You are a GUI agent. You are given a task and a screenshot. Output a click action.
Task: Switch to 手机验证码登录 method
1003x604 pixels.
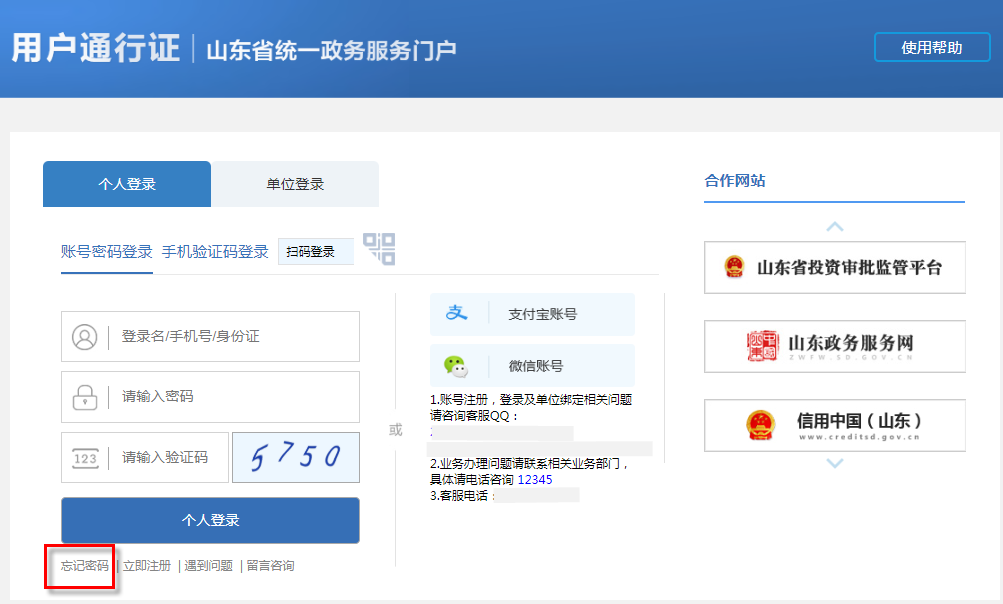[x=215, y=252]
